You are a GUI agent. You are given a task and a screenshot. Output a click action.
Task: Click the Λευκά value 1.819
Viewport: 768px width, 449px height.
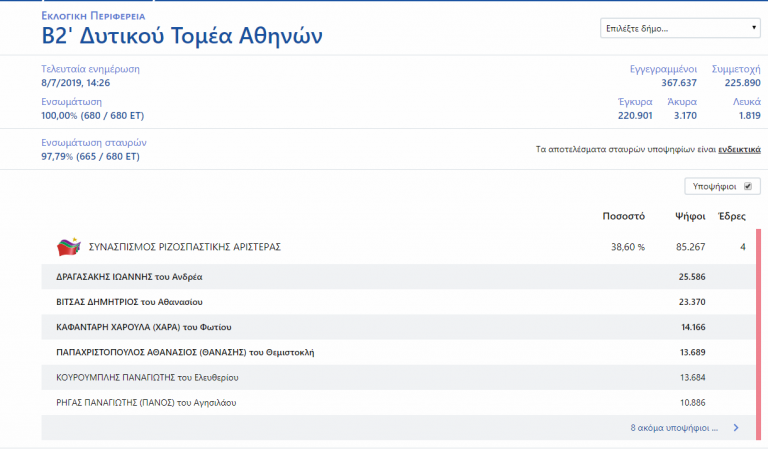(749, 116)
